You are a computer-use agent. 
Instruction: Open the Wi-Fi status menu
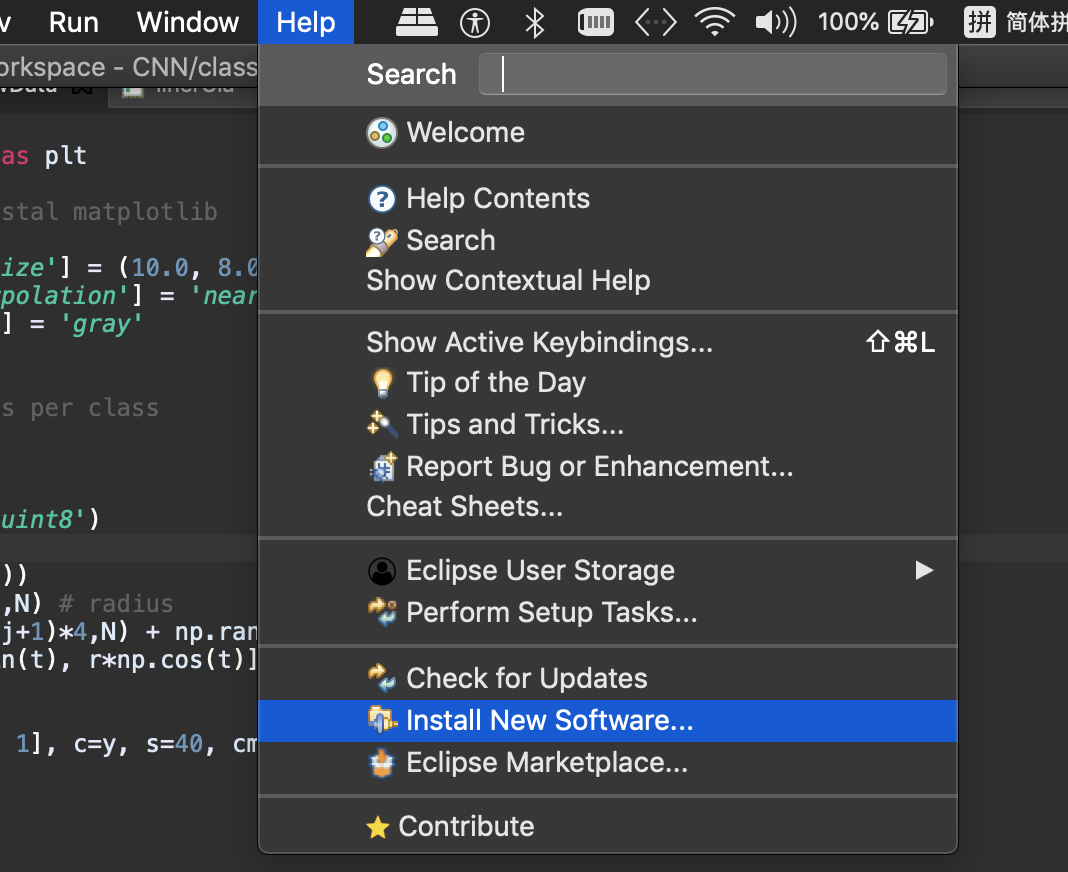click(x=714, y=22)
